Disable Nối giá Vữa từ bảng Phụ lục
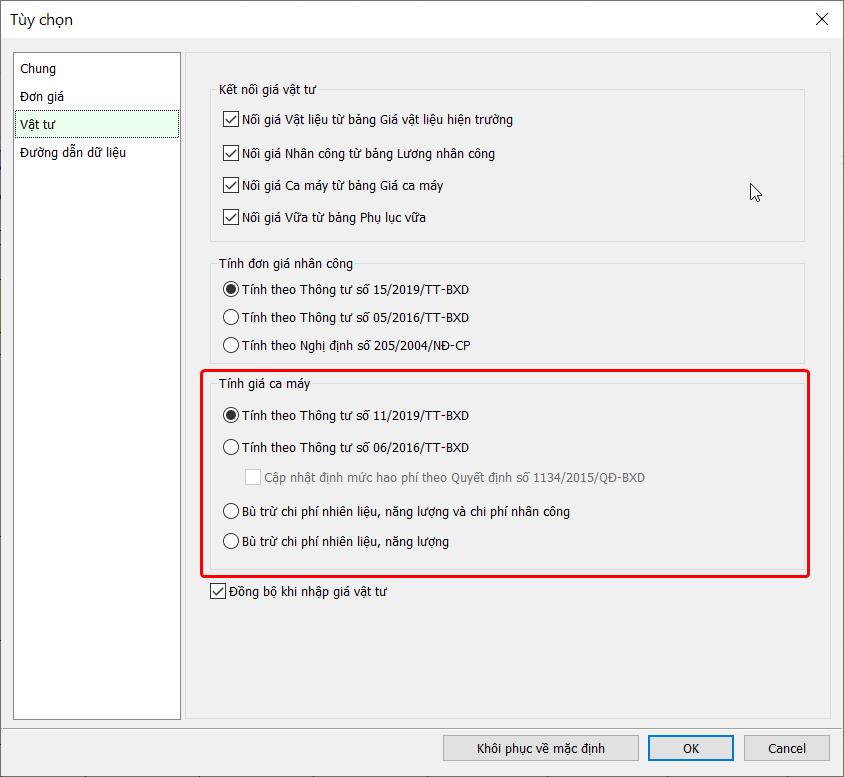 232,218
